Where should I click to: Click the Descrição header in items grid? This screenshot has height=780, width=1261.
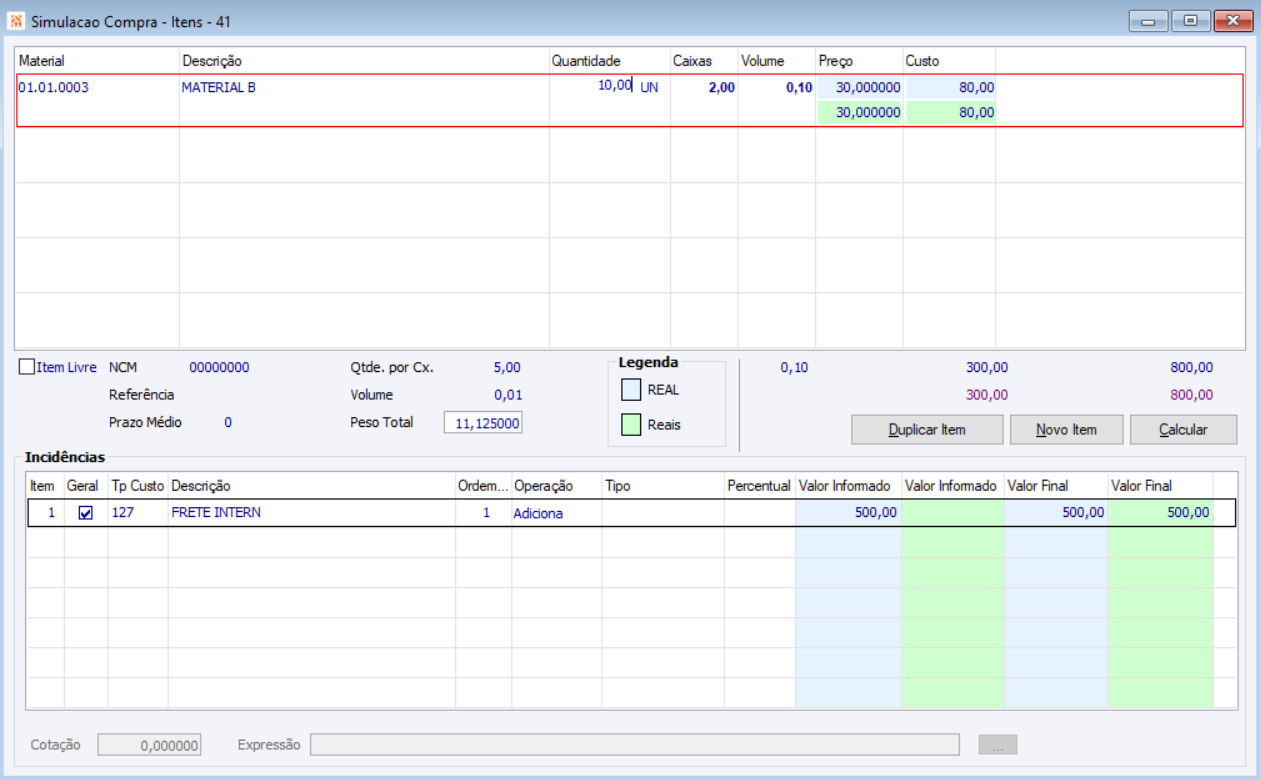(364, 61)
